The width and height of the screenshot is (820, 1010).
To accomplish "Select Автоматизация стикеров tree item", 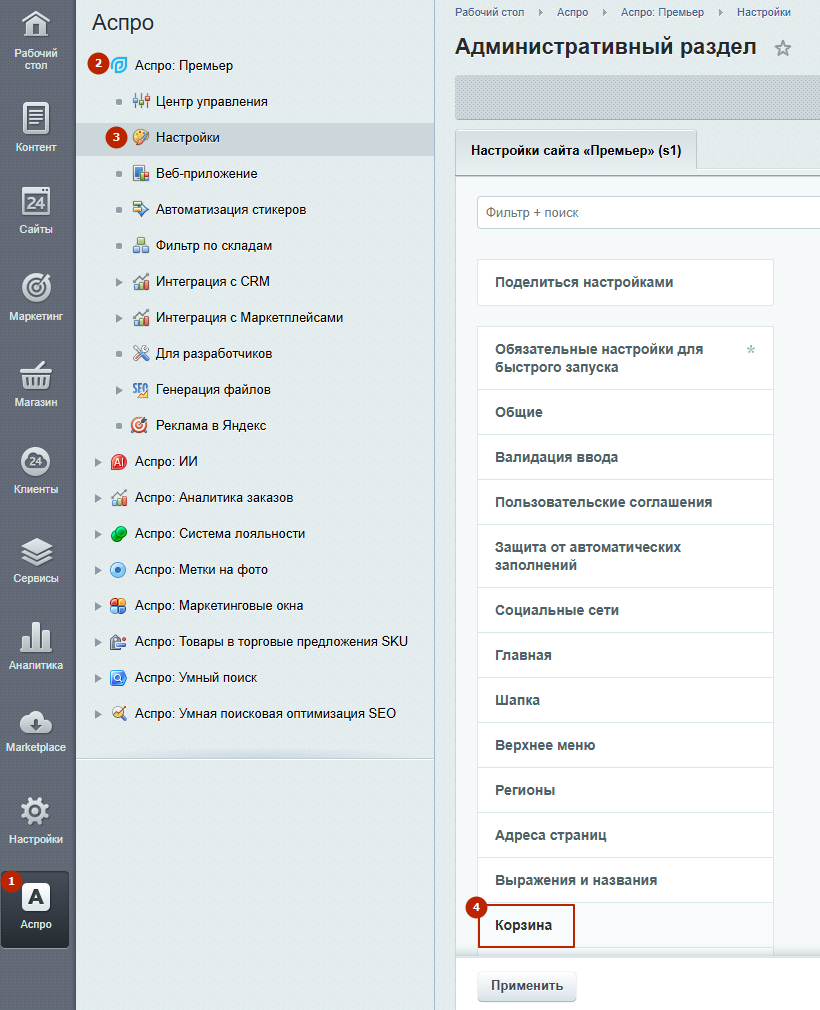I will click(231, 210).
